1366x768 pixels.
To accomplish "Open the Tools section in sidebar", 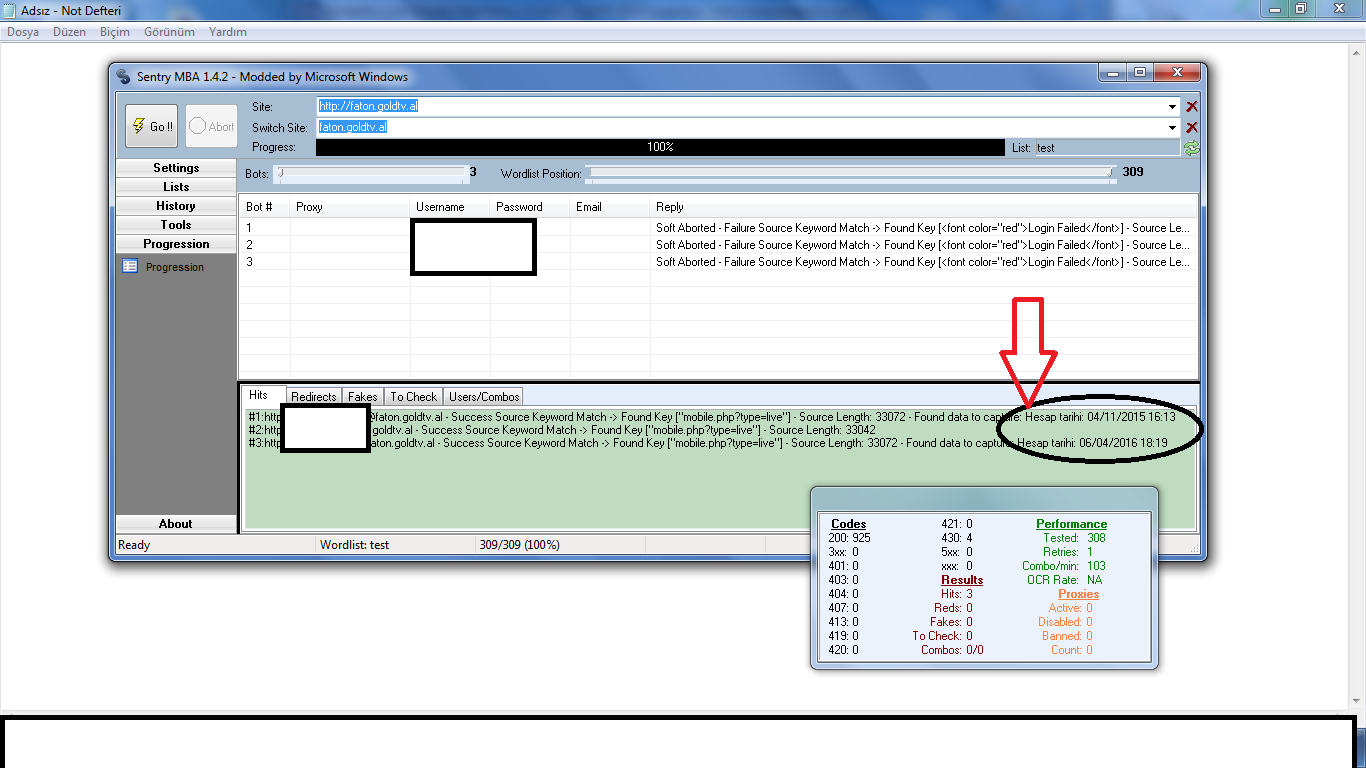I will pyautogui.click(x=176, y=225).
